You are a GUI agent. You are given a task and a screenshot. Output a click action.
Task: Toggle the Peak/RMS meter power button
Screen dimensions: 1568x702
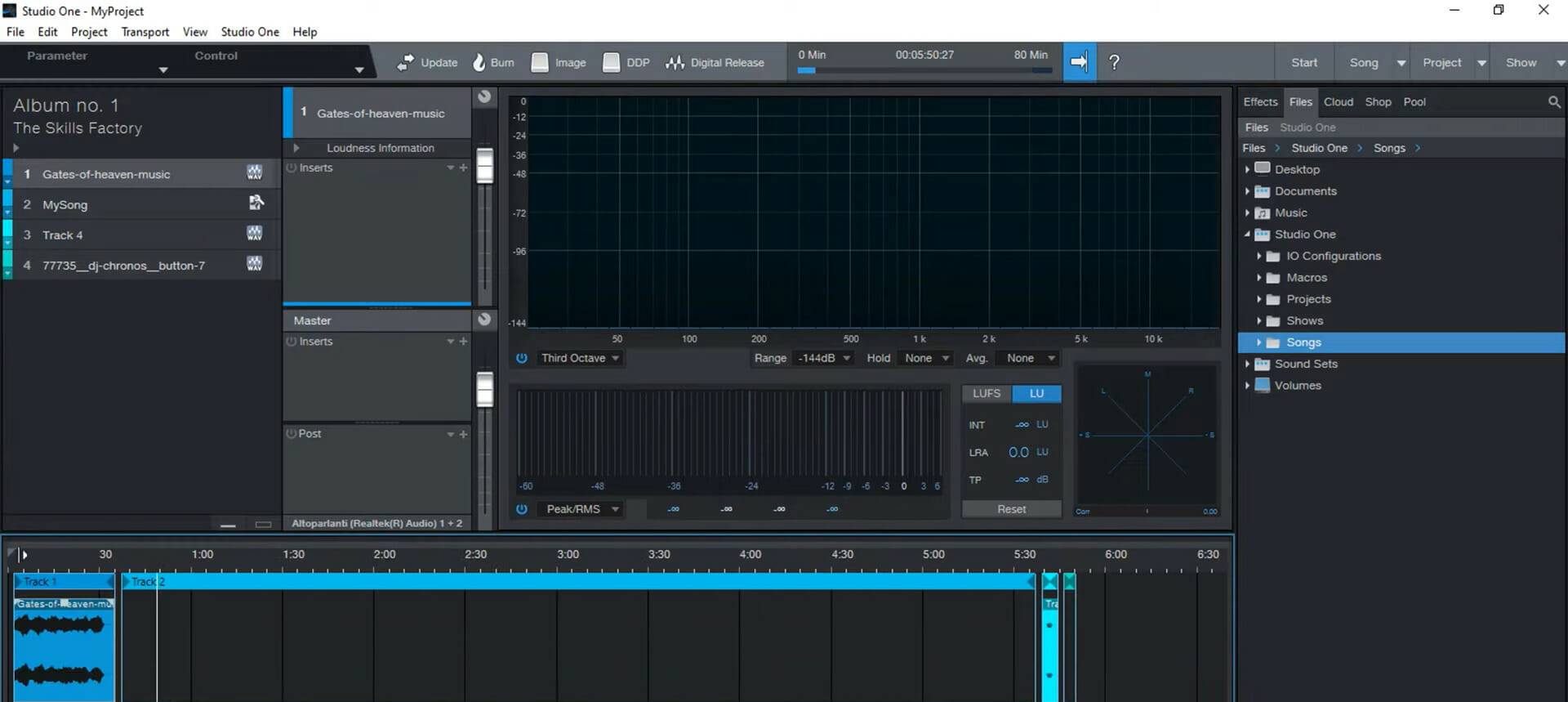(x=522, y=509)
